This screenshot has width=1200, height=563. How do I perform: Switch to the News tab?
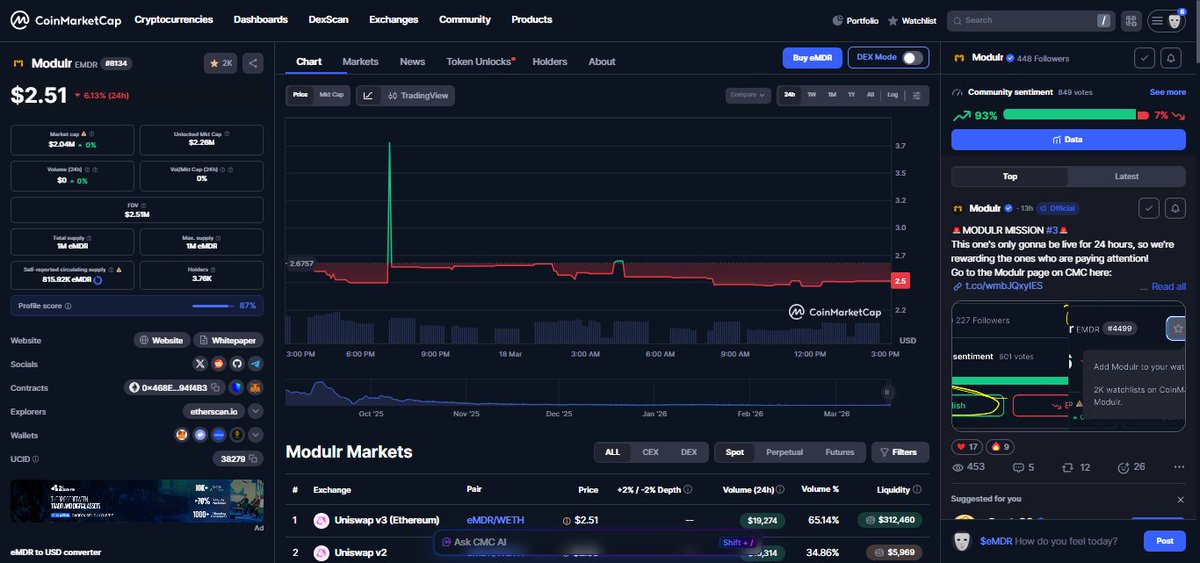tap(412, 61)
